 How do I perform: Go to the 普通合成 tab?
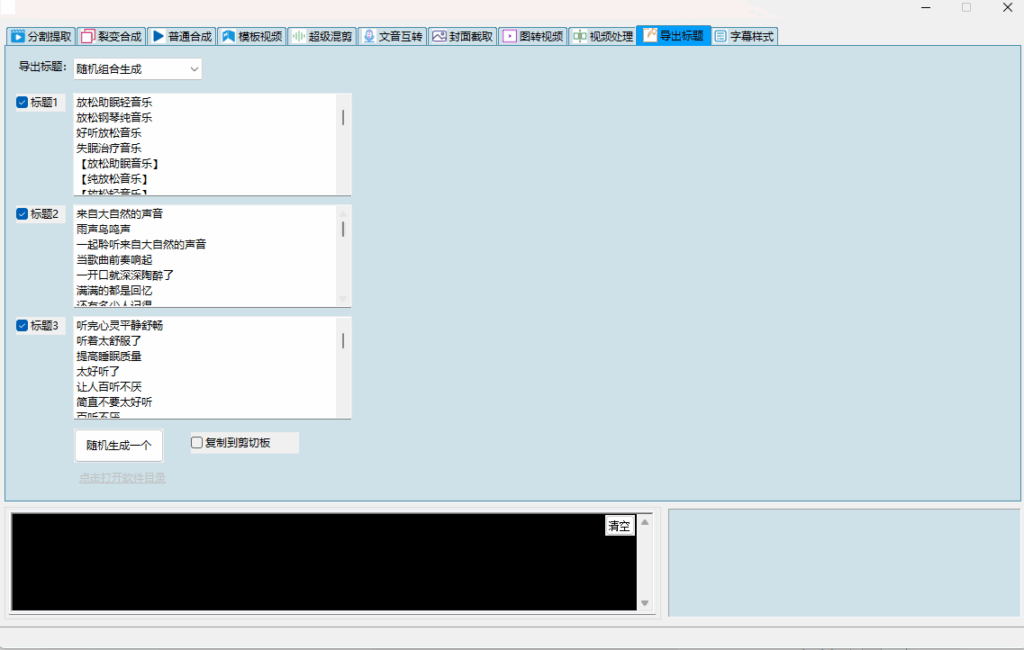click(182, 37)
